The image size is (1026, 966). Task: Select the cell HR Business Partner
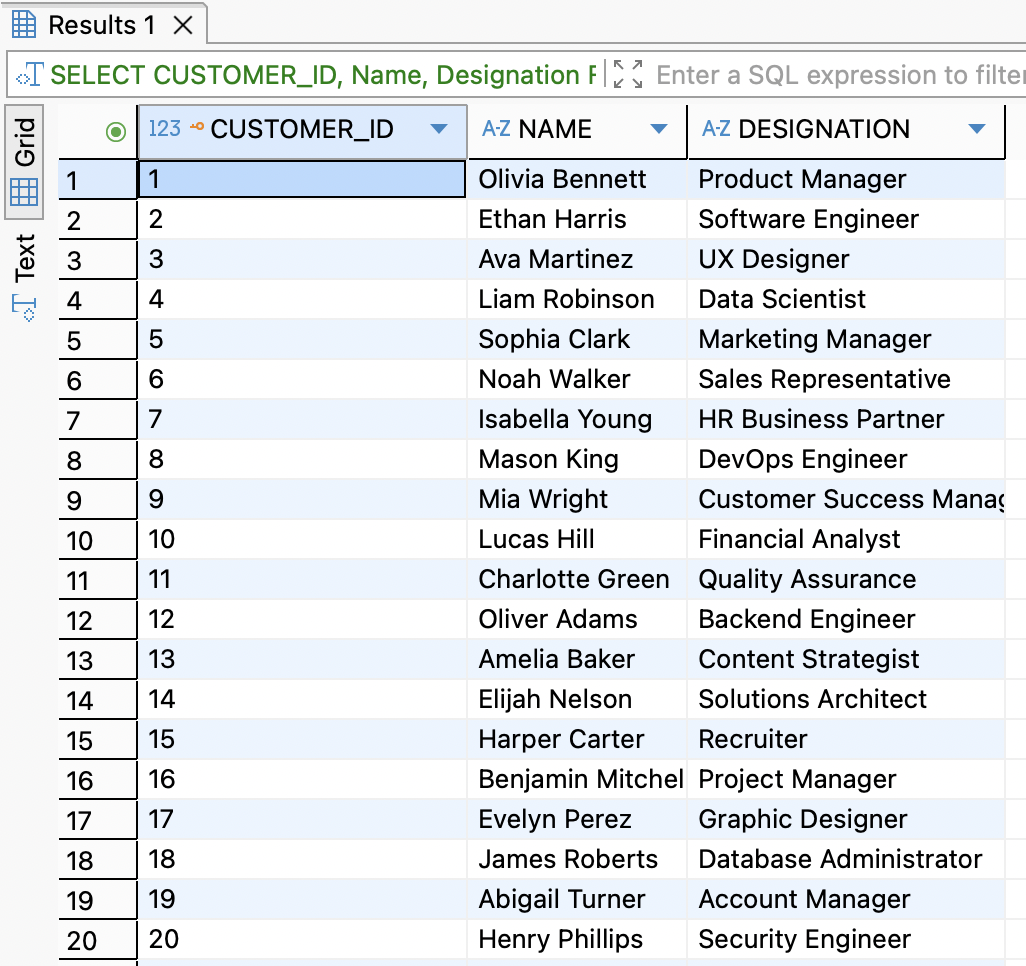click(846, 419)
